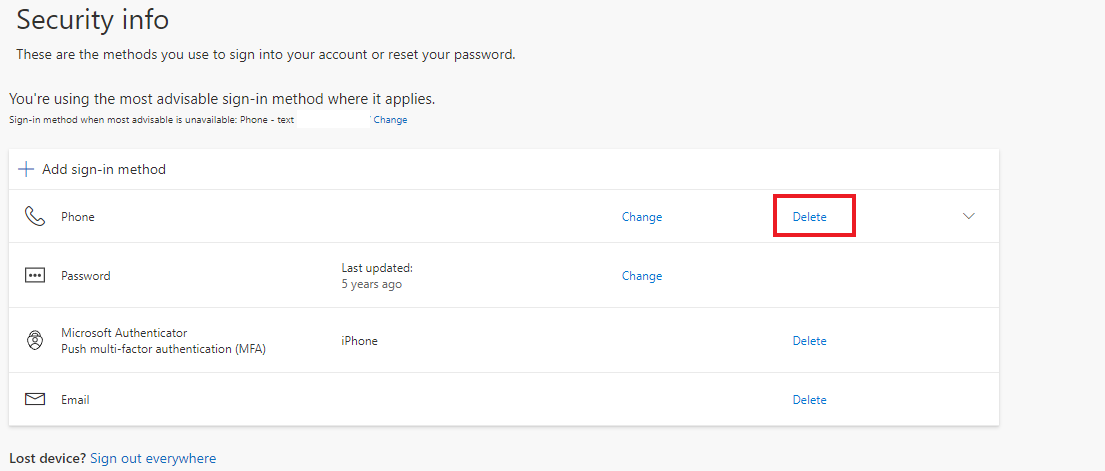Select Add sign-in method text
This screenshot has width=1105, height=471.
coord(104,169)
